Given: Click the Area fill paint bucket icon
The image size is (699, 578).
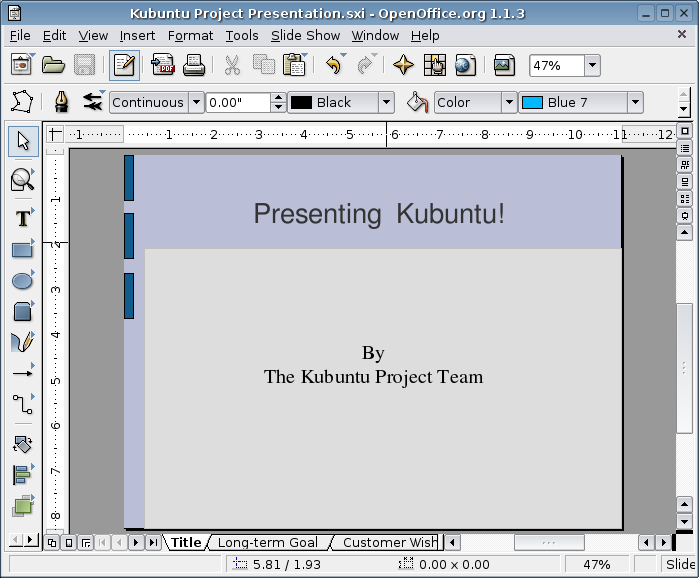Looking at the screenshot, I should coord(417,102).
